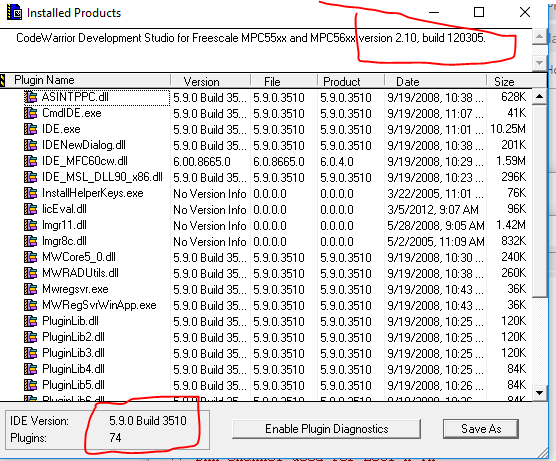Select the IDENewDialog.dll file name
The height and width of the screenshot is (461, 556).
click(x=84, y=145)
